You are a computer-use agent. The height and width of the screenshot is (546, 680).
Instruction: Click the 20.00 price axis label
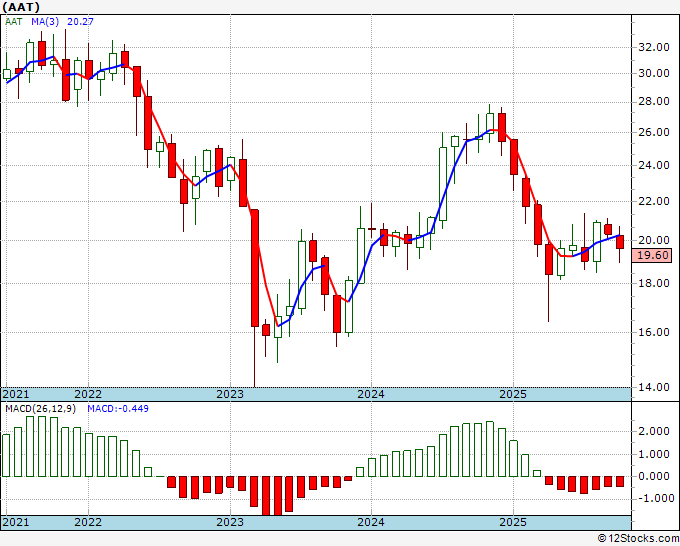[x=654, y=240]
